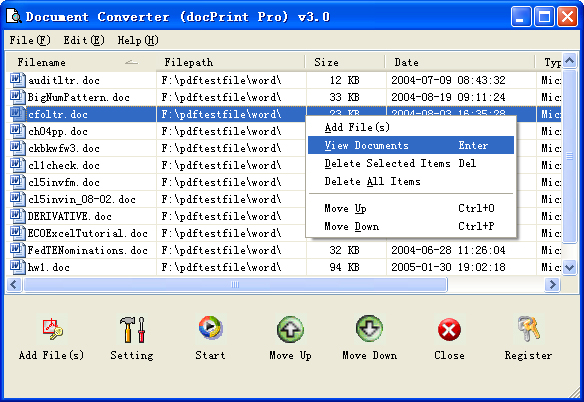Sort by the Filename column header

pyautogui.click(x=81, y=62)
